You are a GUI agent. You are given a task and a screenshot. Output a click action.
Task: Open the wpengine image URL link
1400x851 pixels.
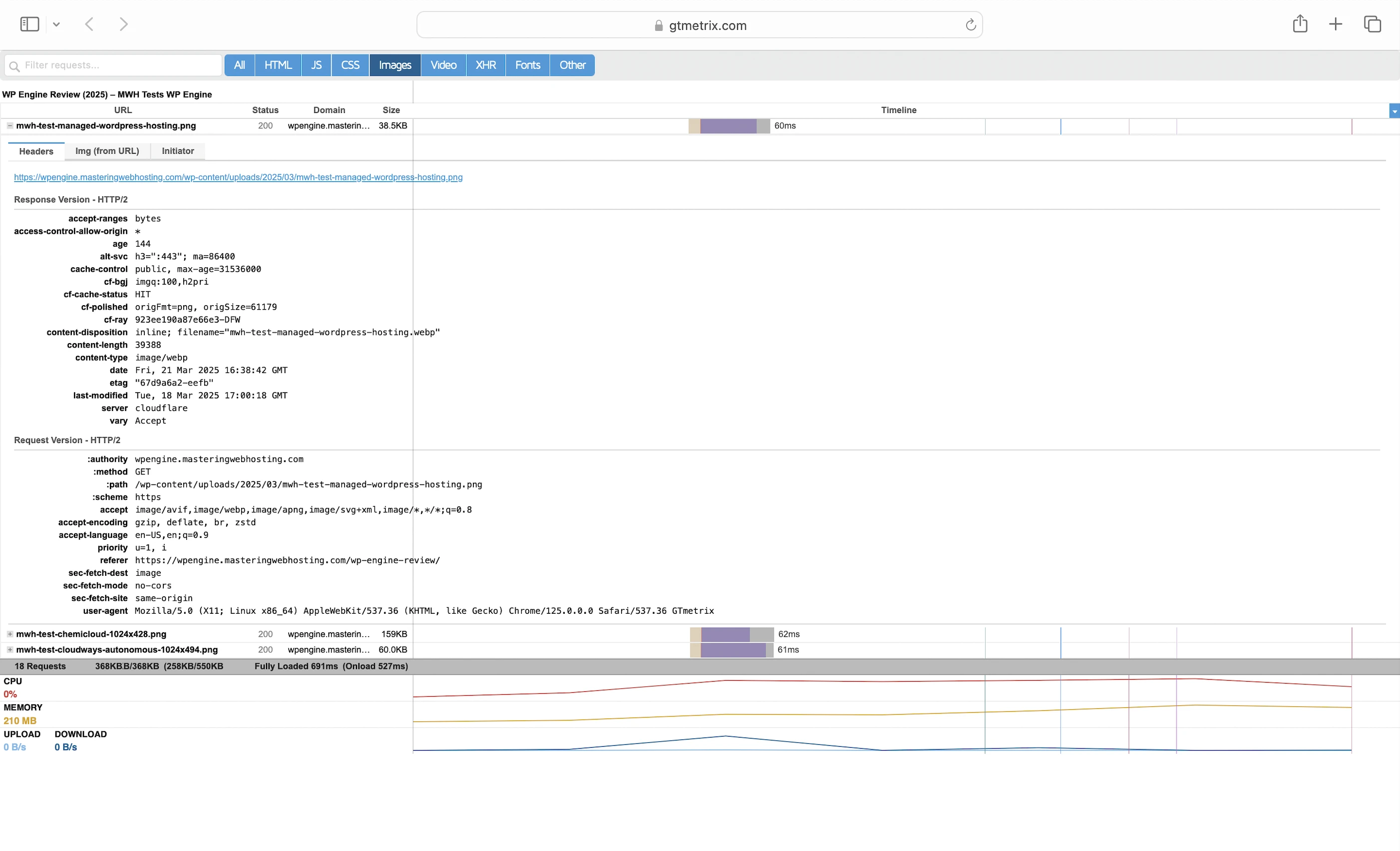click(238, 177)
